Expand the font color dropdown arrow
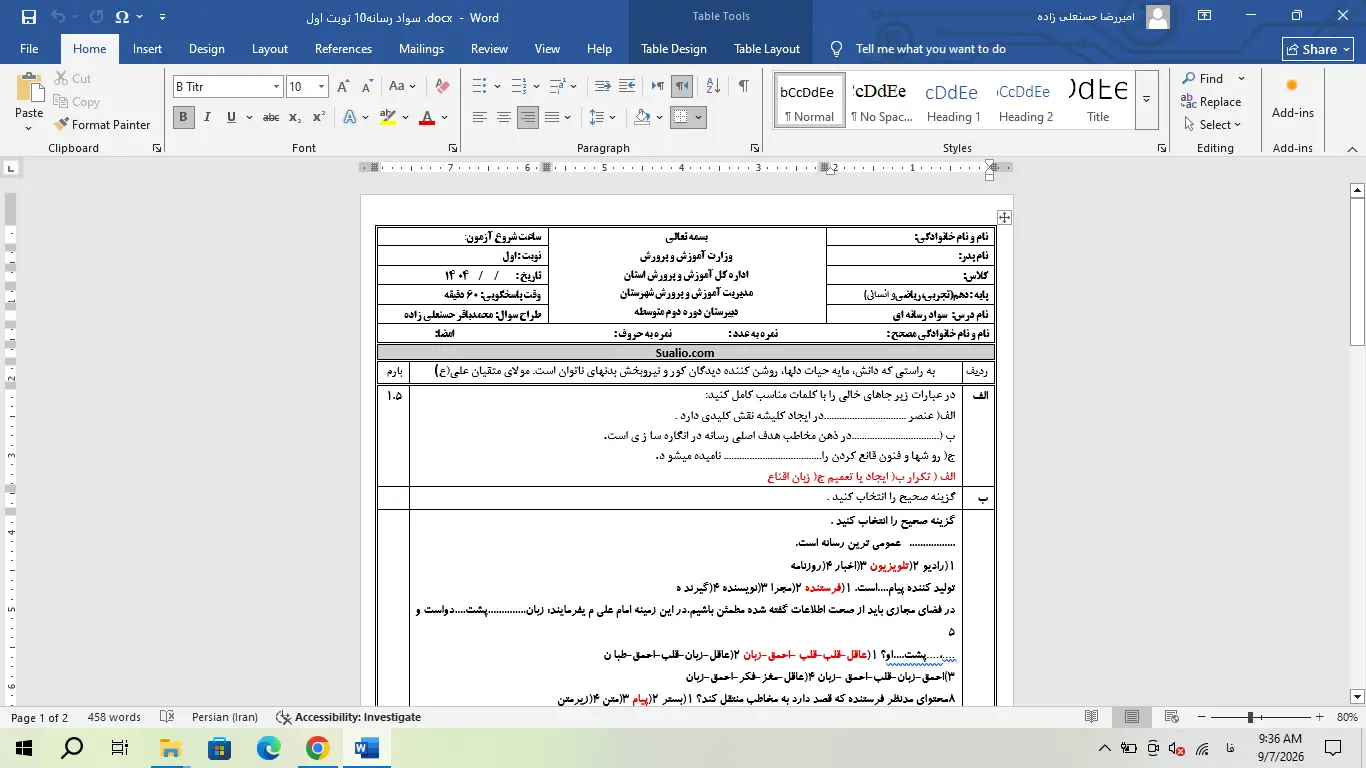This screenshot has width=1366, height=768. 445,117
